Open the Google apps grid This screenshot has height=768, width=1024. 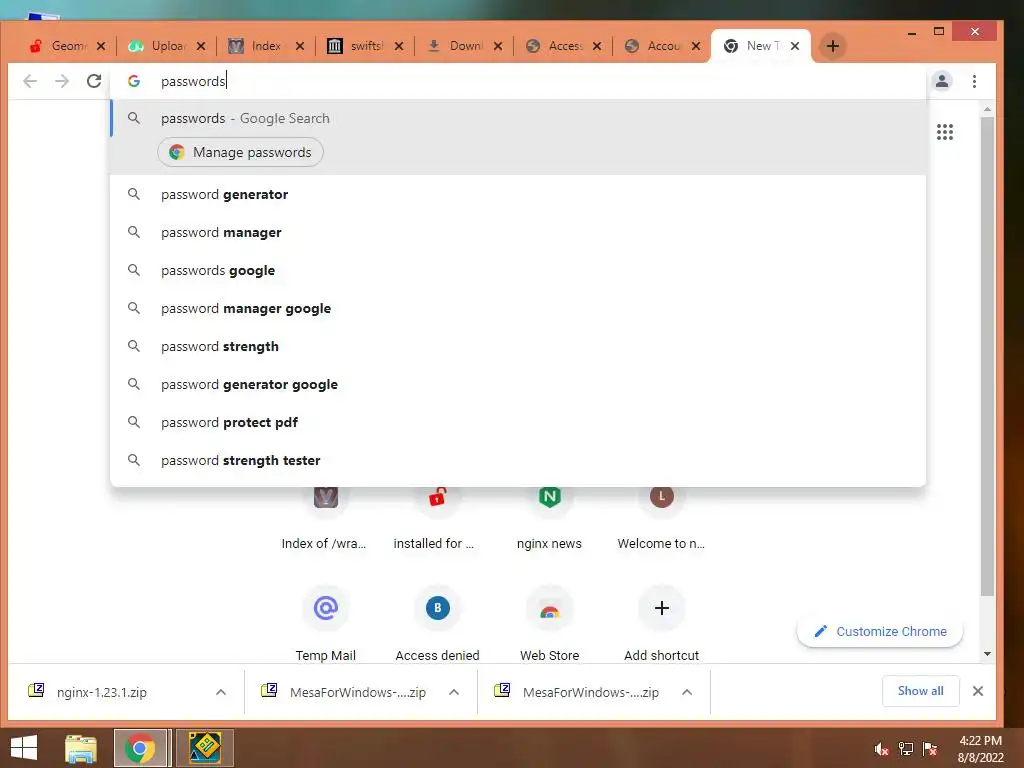click(944, 132)
